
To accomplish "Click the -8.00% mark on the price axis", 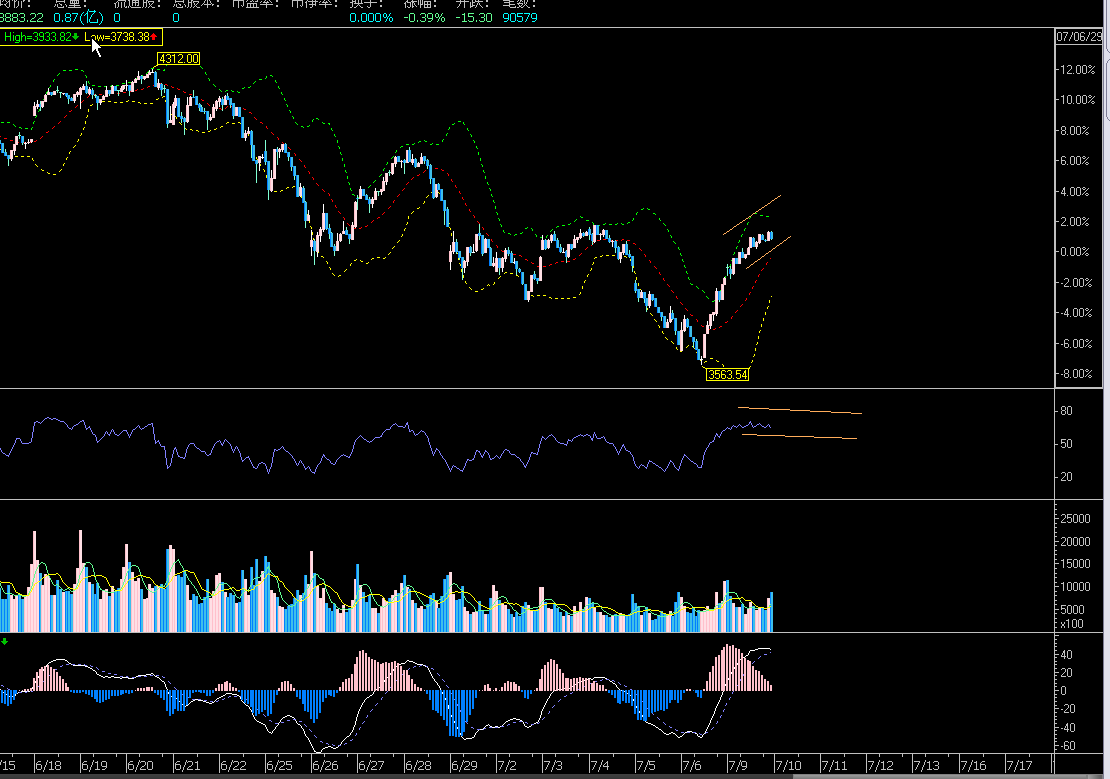I will (x=1075, y=373).
